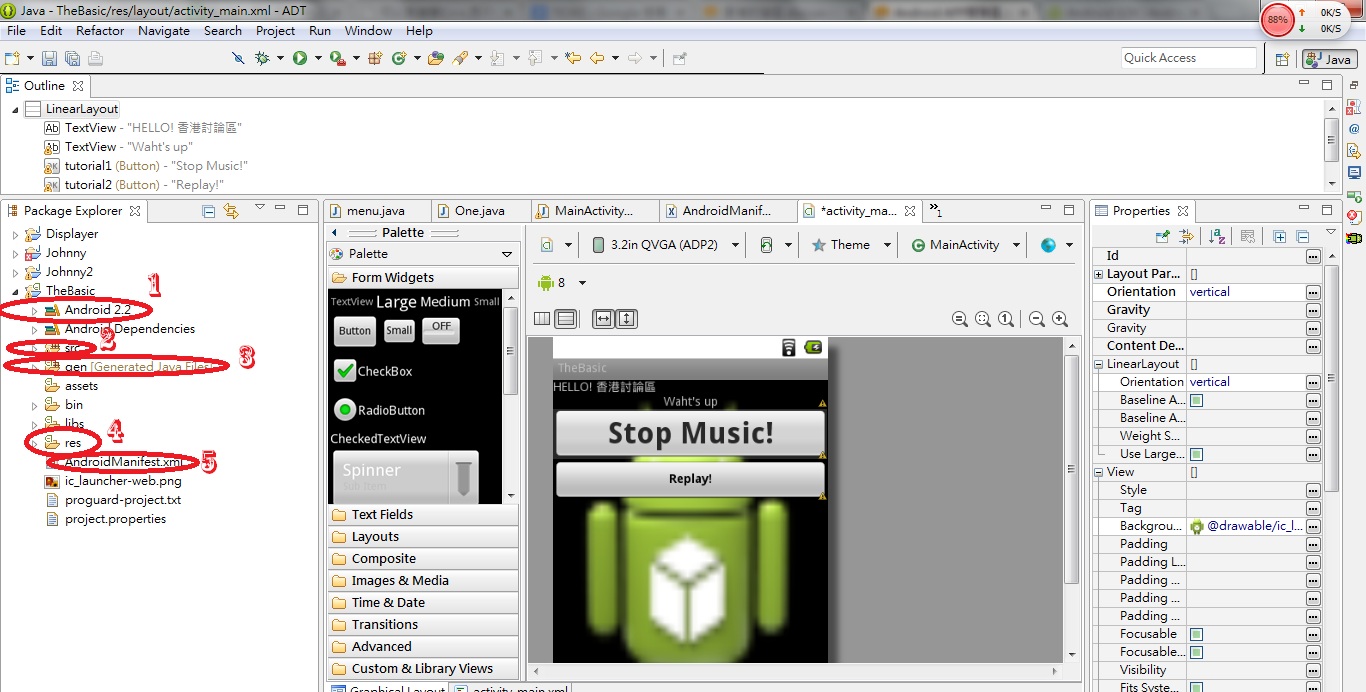The height and width of the screenshot is (692, 1366).
Task: Click the Emulate Real Size magnifier icon
Action: [960, 319]
